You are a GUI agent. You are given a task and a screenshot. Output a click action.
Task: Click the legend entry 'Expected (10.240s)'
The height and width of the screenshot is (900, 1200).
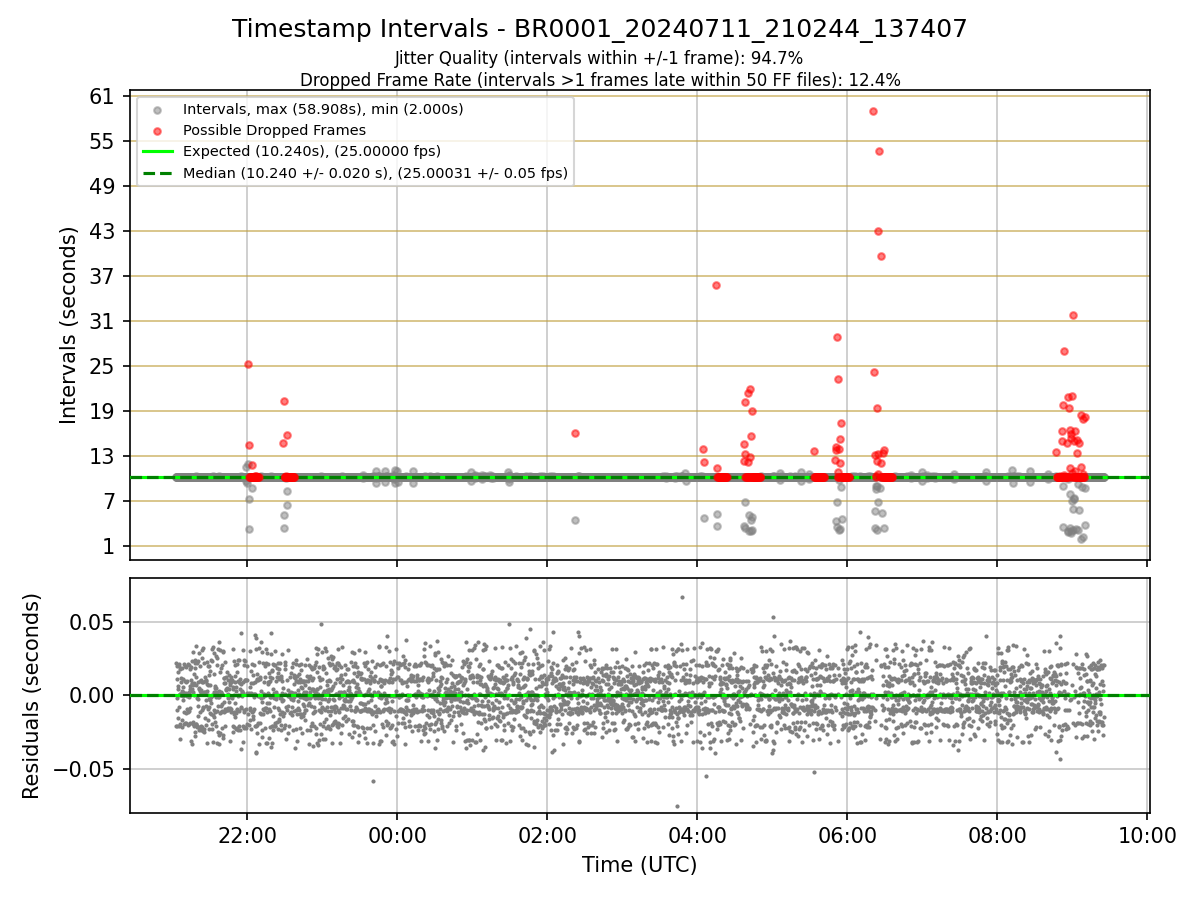(x=312, y=151)
